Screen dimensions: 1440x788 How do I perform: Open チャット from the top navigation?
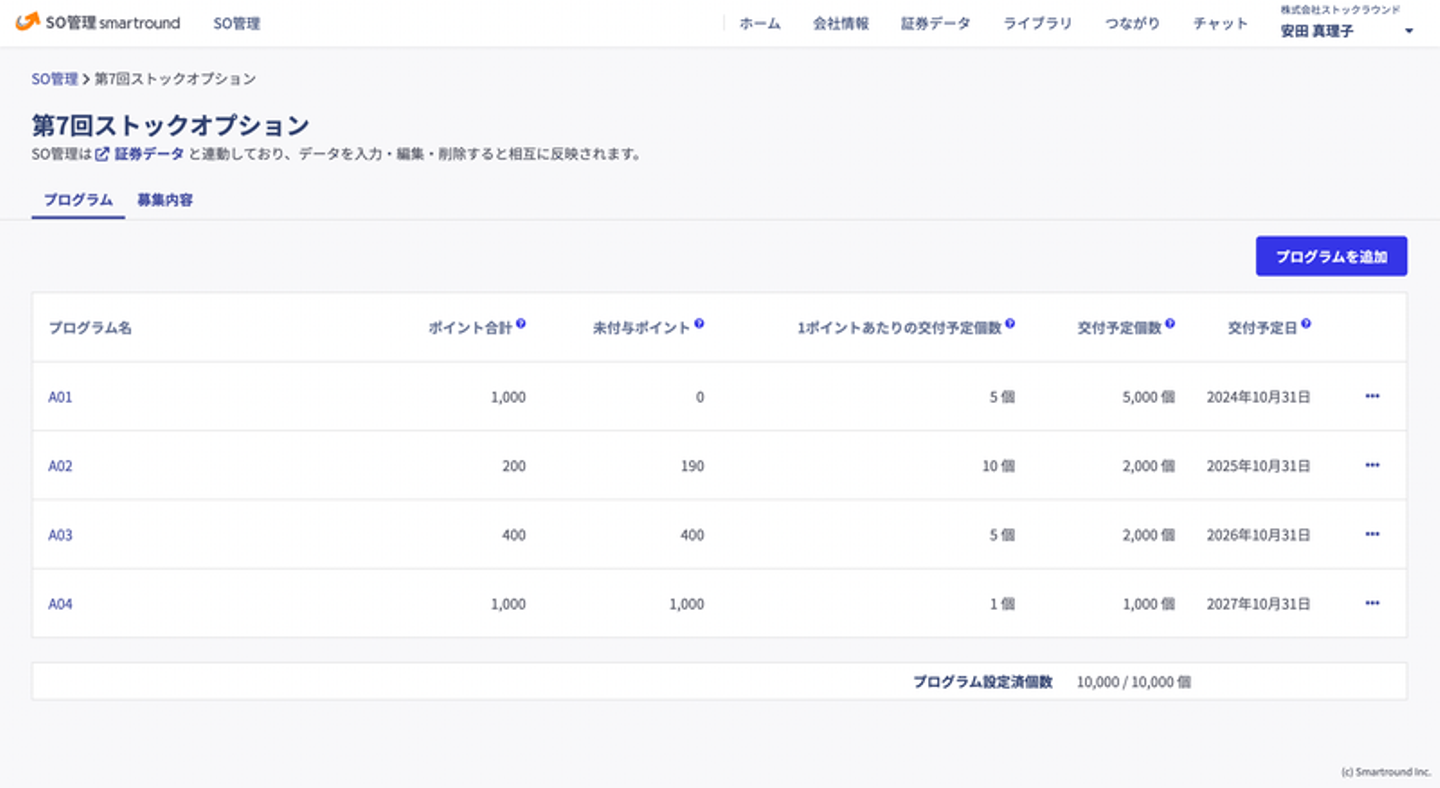1220,23
